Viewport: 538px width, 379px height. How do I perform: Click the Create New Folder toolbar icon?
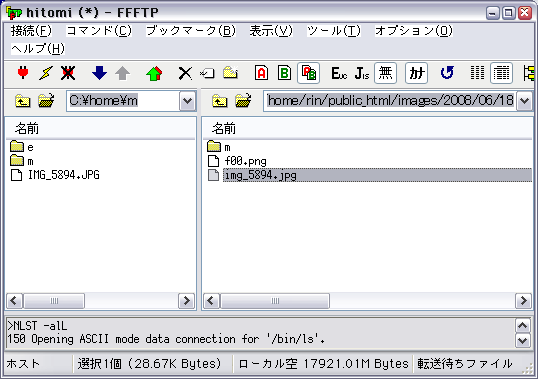coord(230,73)
